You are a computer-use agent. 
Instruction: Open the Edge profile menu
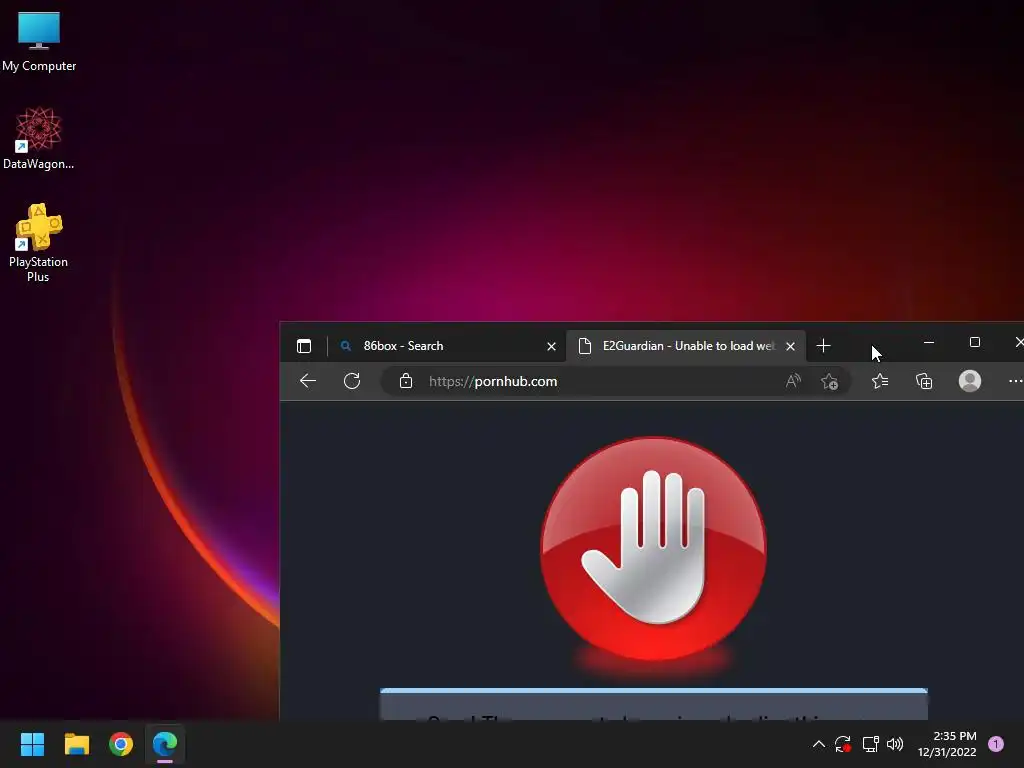click(970, 381)
